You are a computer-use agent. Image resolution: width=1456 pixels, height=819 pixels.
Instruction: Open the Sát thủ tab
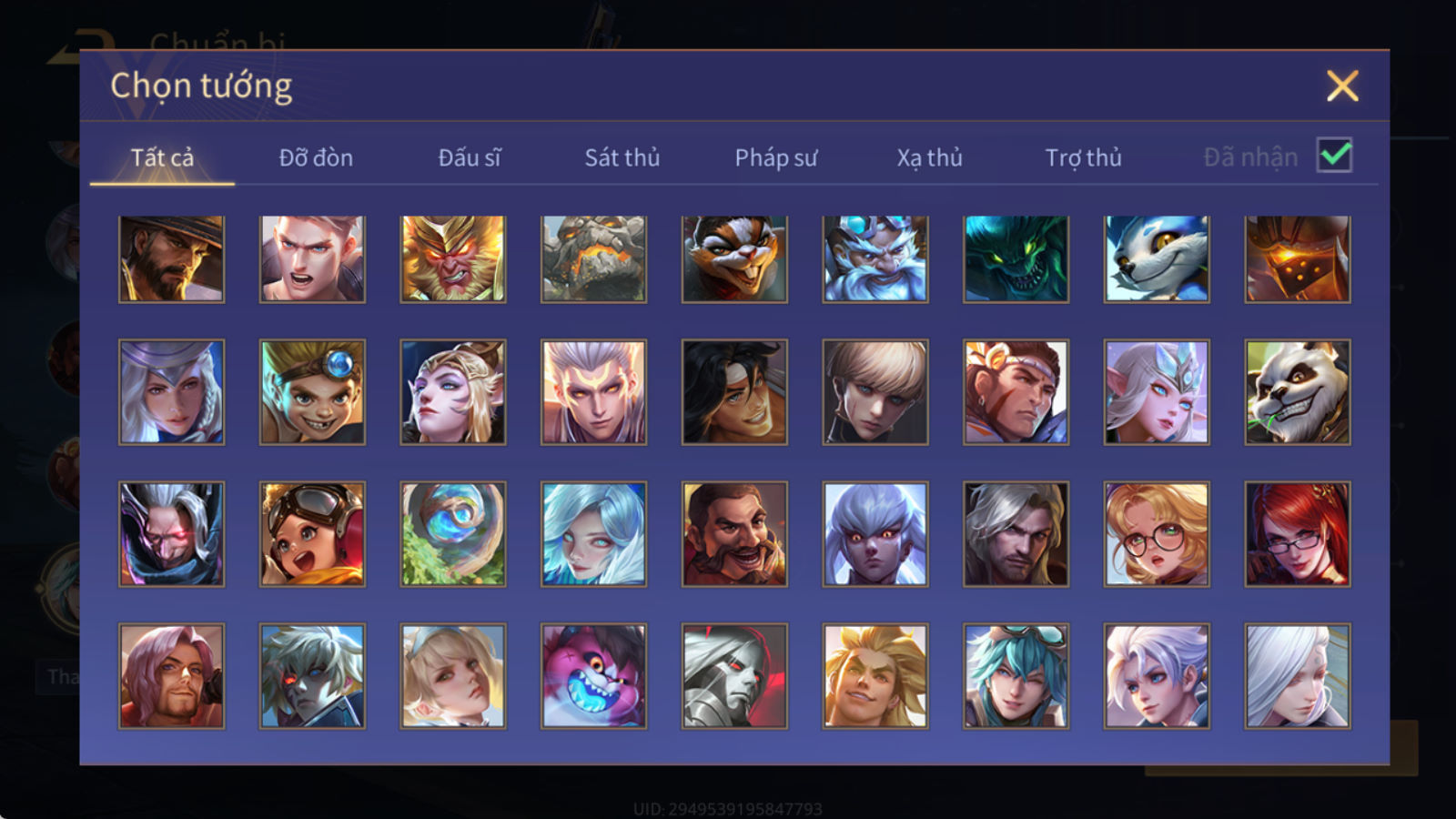(622, 157)
